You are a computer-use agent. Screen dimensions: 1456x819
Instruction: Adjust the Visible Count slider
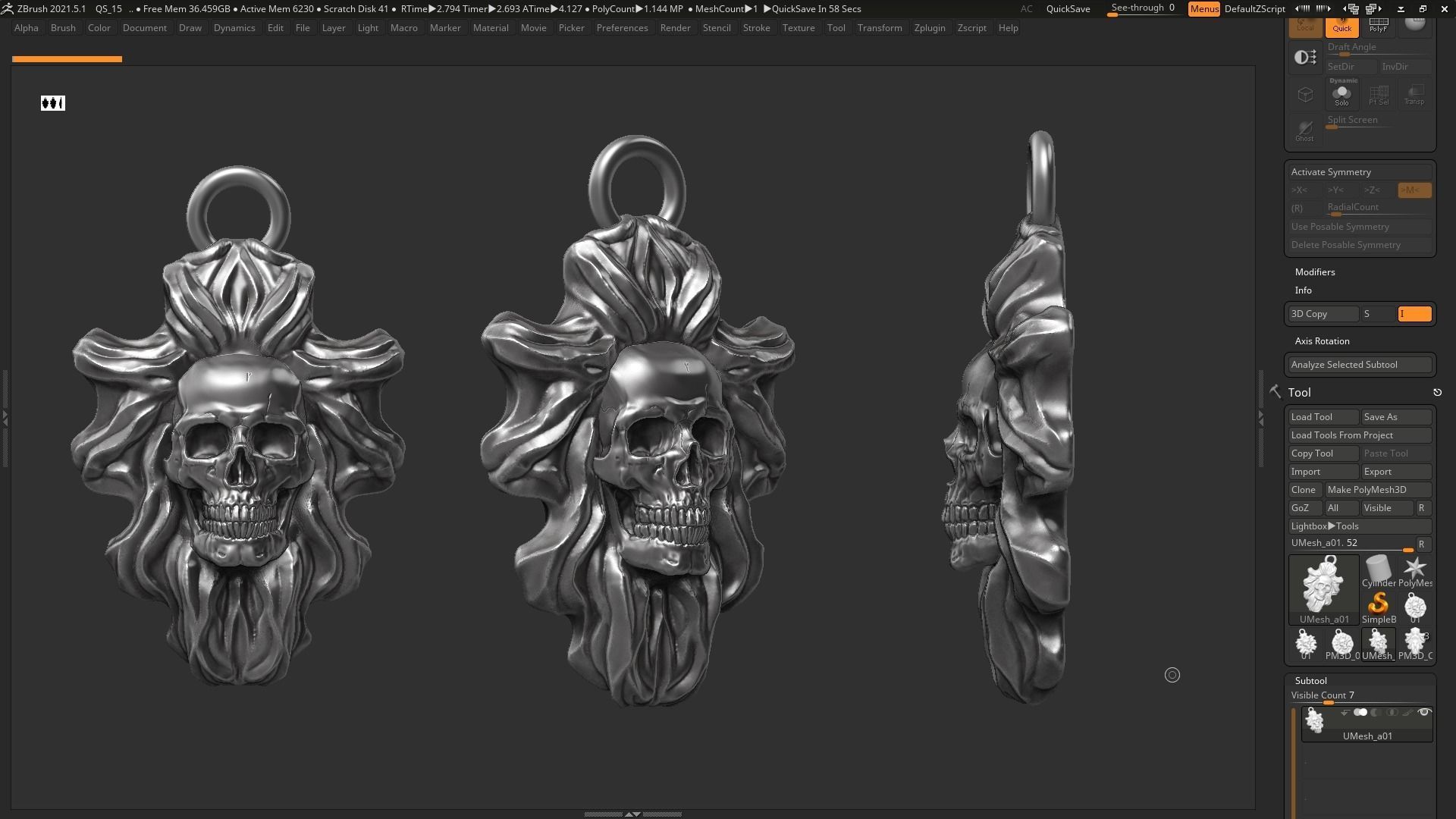coord(1360,696)
